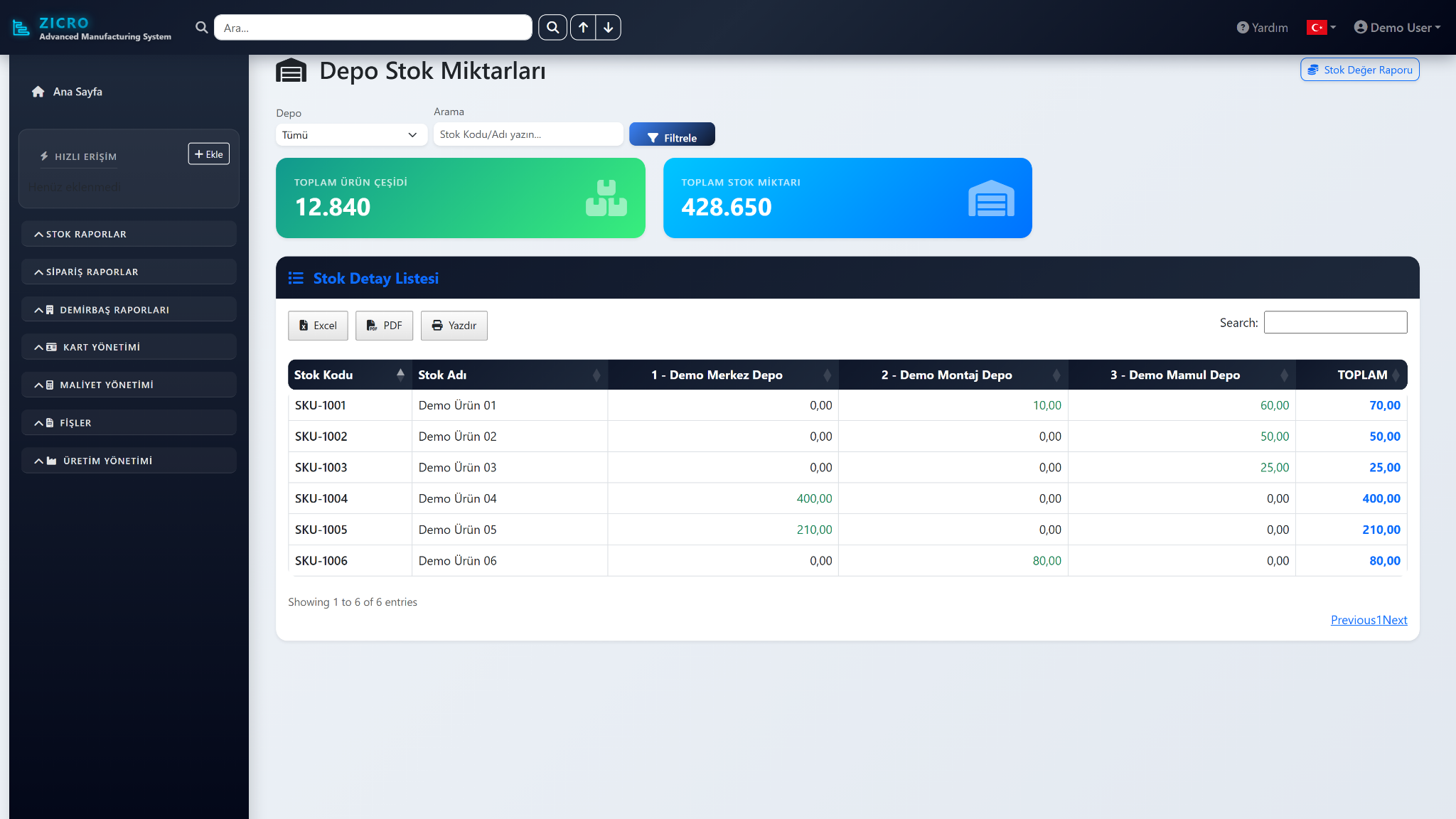Click the coins icon on Stok Değer Raporu
This screenshot has height=819, width=1456.
[x=1313, y=70]
